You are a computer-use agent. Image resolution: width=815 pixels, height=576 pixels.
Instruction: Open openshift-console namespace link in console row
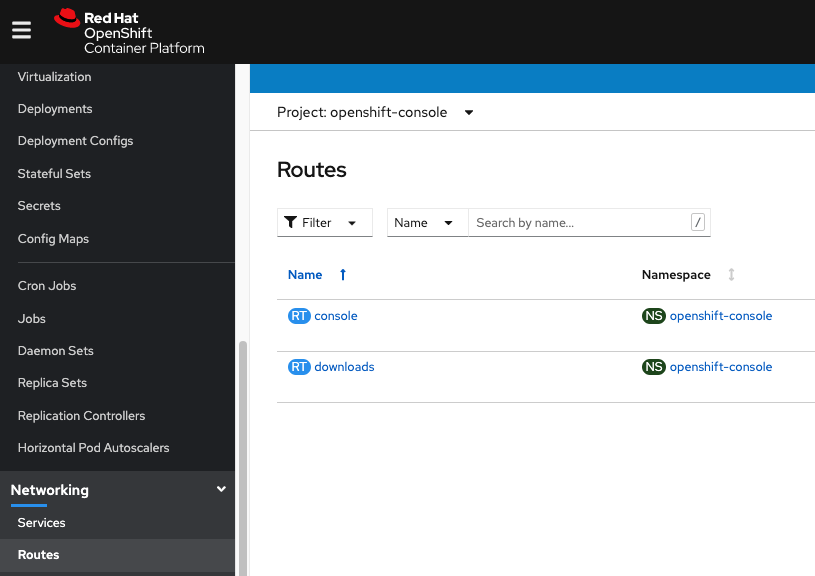coord(721,316)
